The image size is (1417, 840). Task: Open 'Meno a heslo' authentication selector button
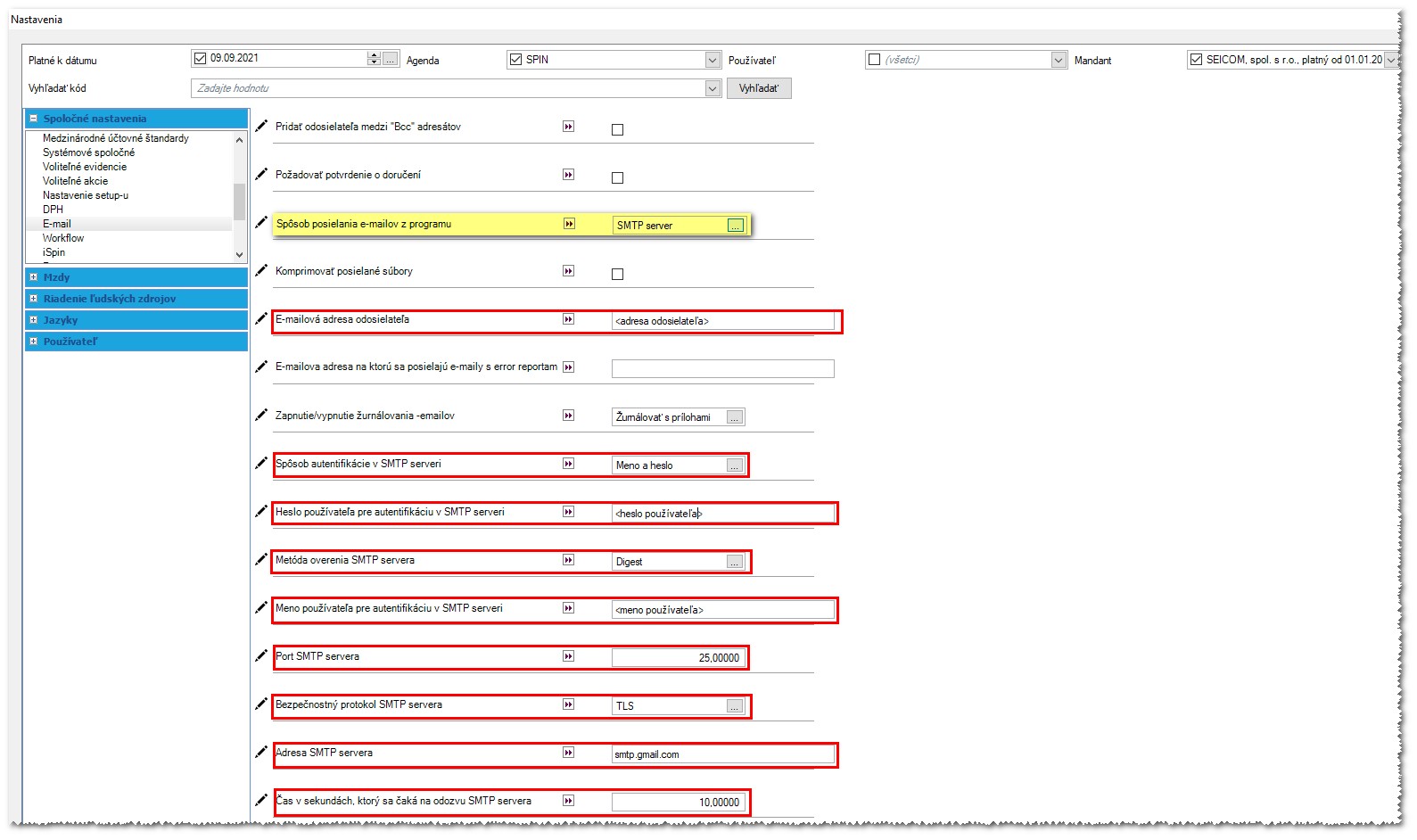coord(735,465)
